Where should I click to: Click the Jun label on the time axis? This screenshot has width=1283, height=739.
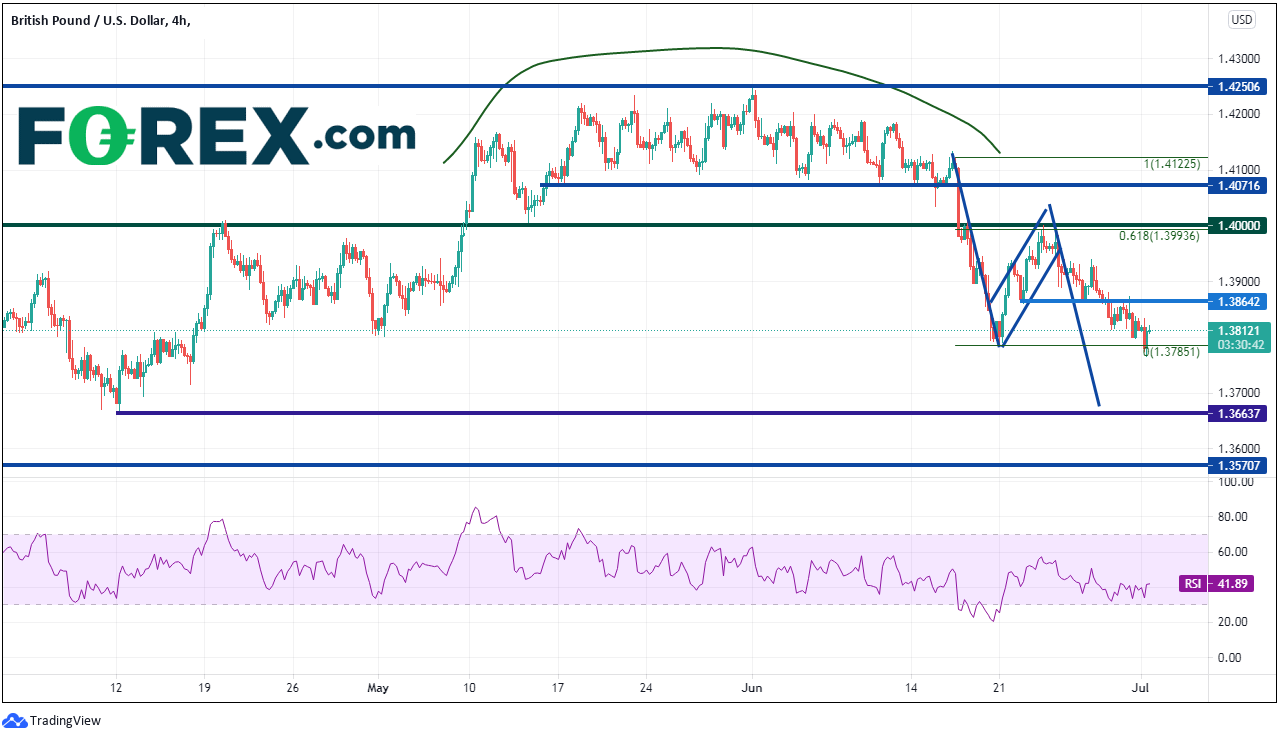click(x=750, y=688)
